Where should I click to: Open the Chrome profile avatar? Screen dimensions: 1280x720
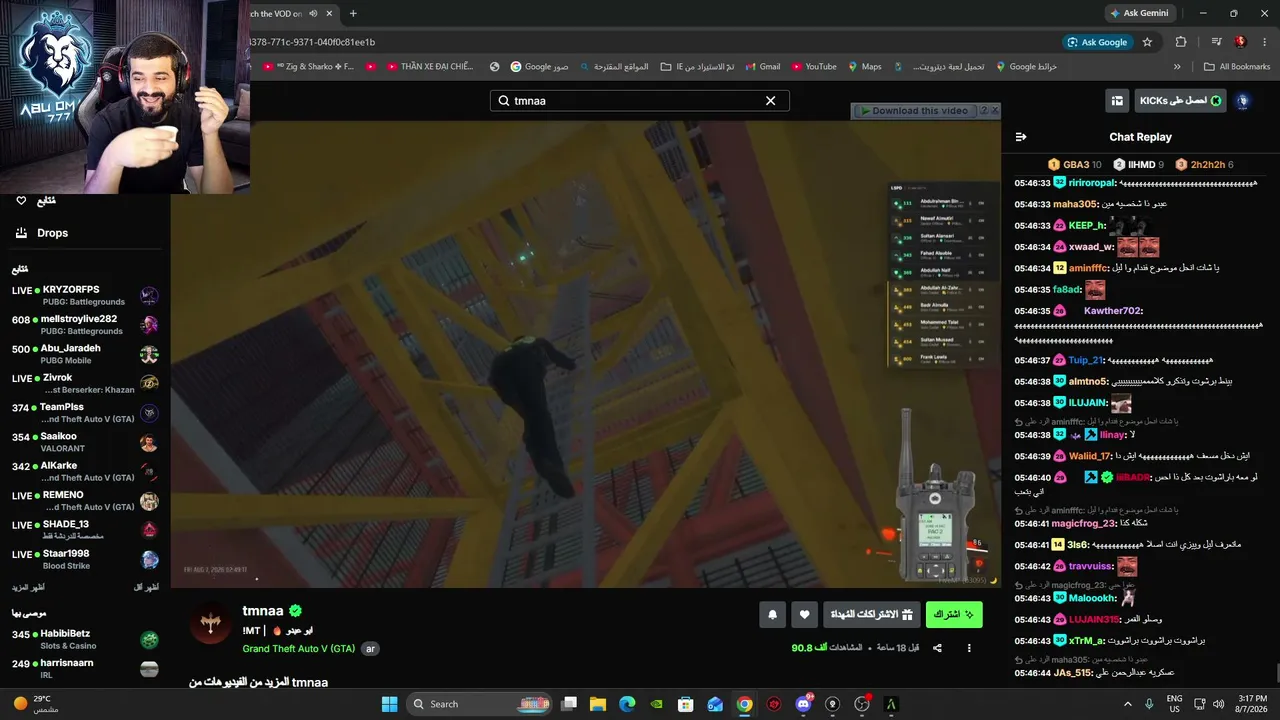pyautogui.click(x=1240, y=42)
